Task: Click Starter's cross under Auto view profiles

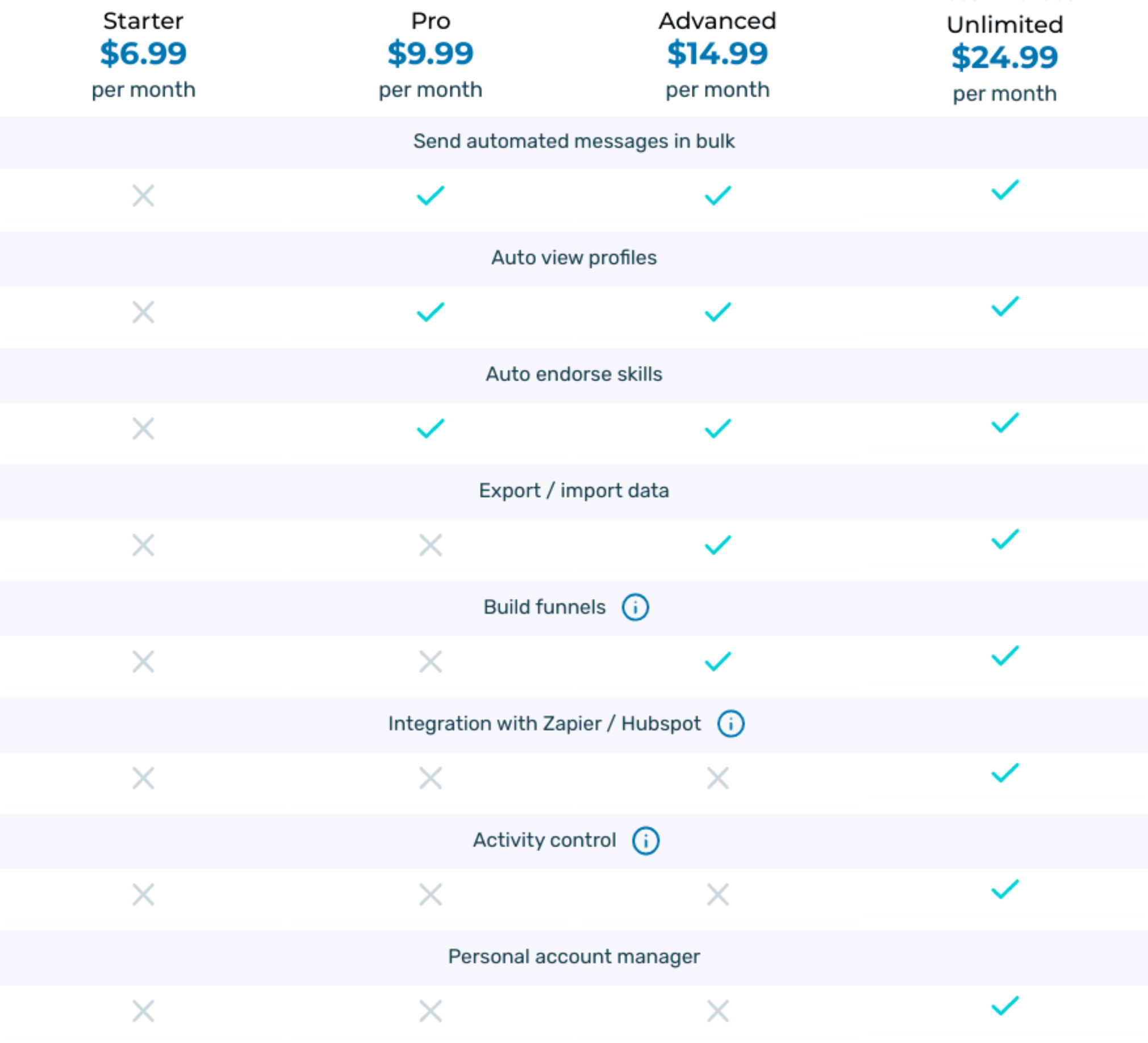Action: click(144, 312)
